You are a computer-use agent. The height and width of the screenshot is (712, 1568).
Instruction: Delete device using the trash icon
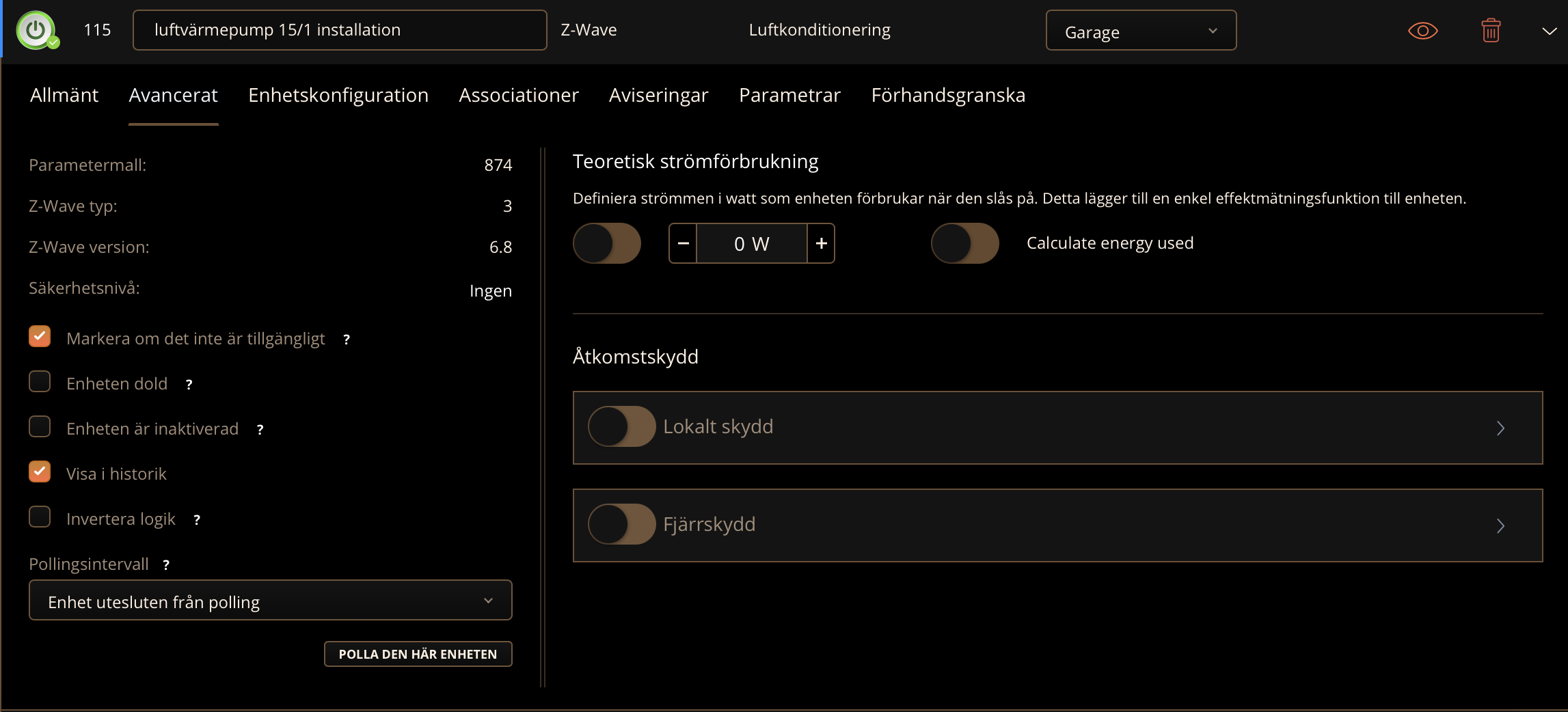[1490, 31]
